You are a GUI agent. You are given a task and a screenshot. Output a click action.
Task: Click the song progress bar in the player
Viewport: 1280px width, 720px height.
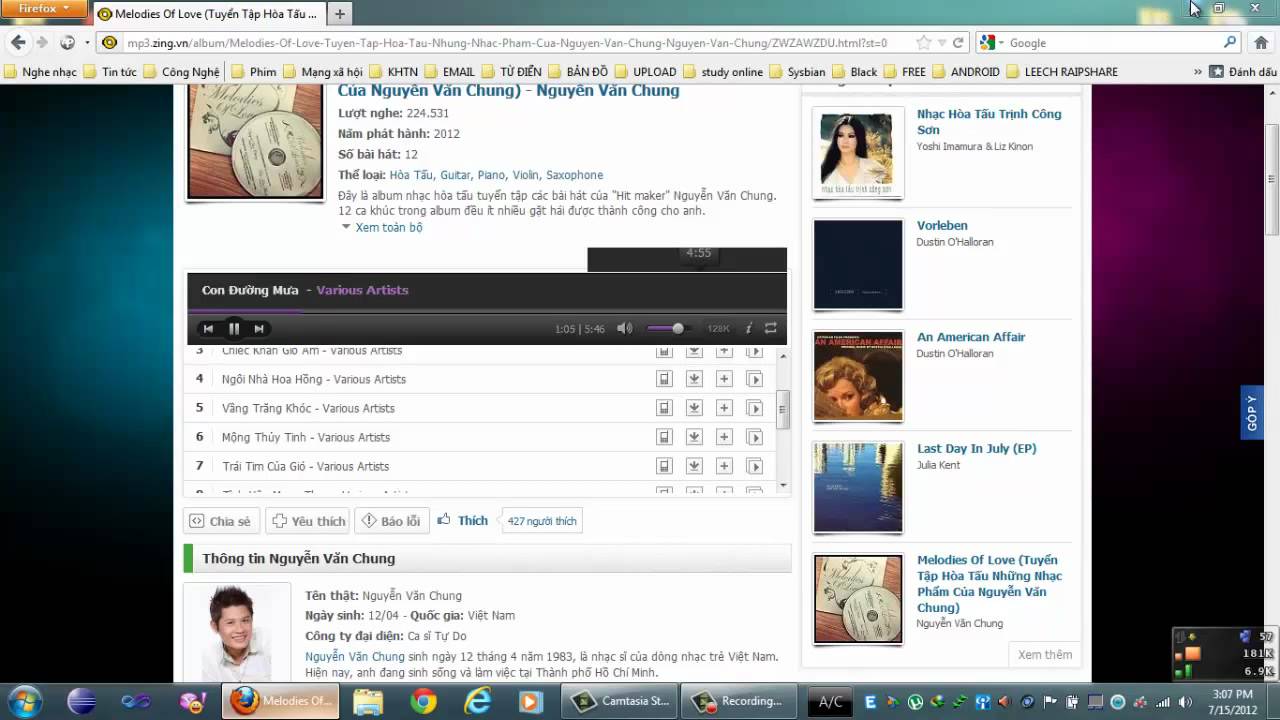click(487, 311)
